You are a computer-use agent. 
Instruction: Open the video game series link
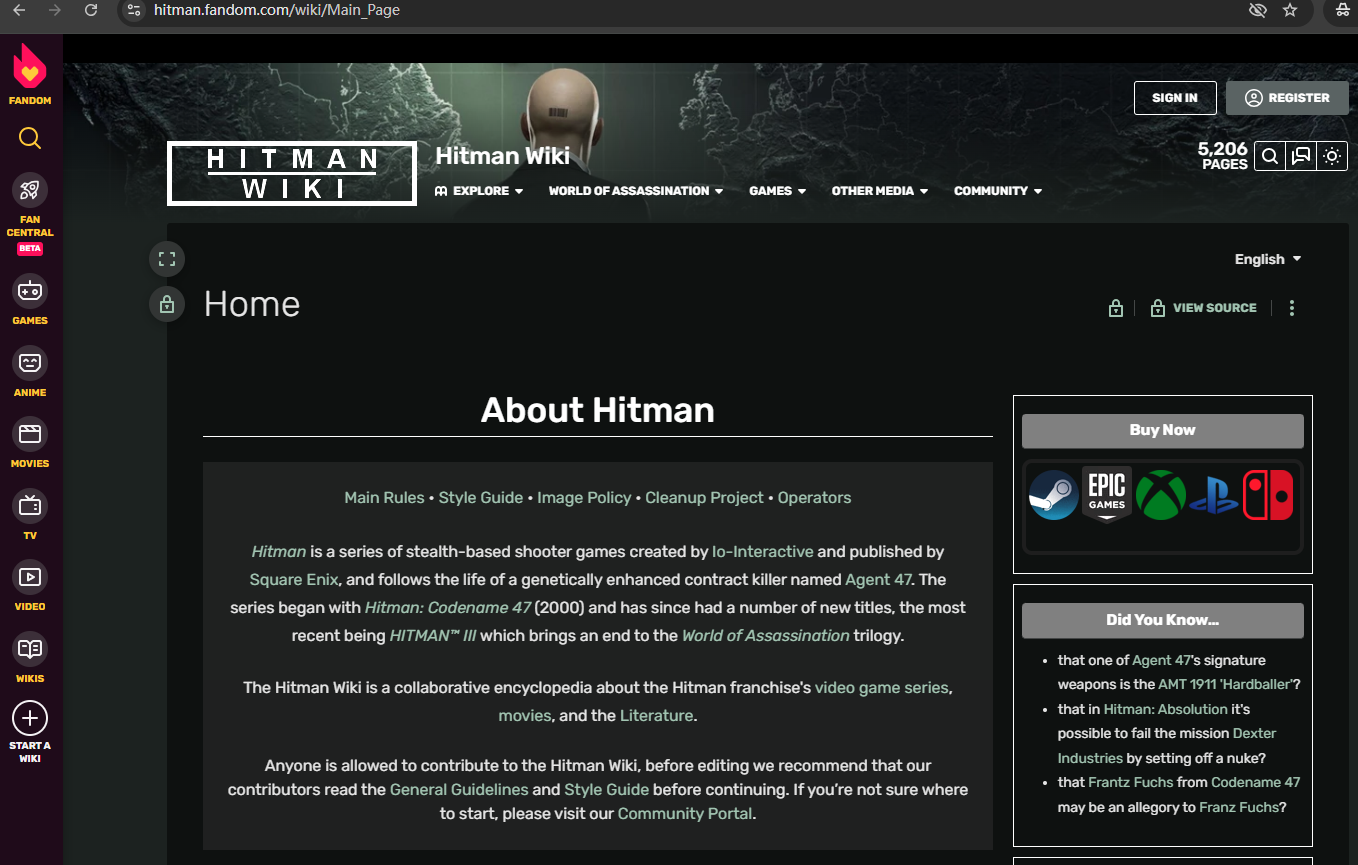tap(882, 687)
